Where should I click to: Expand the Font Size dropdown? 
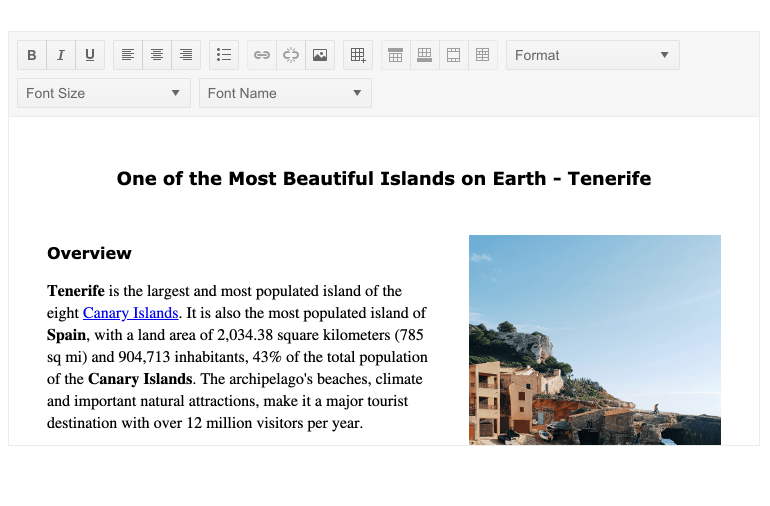click(103, 93)
